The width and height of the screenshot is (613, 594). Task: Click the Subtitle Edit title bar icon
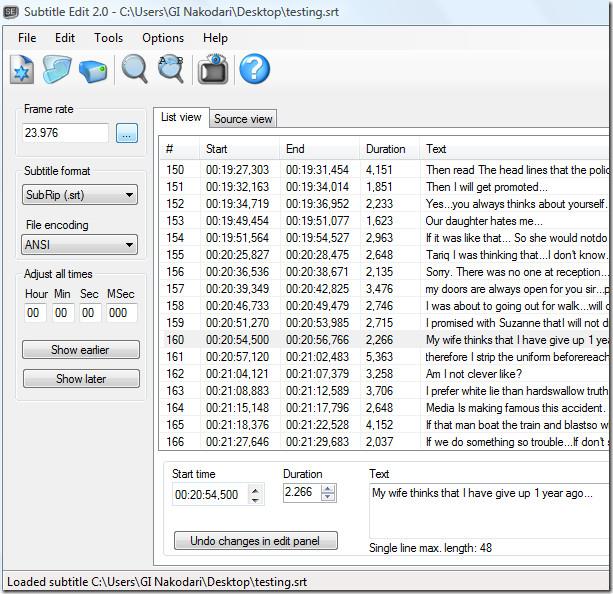click(x=11, y=12)
